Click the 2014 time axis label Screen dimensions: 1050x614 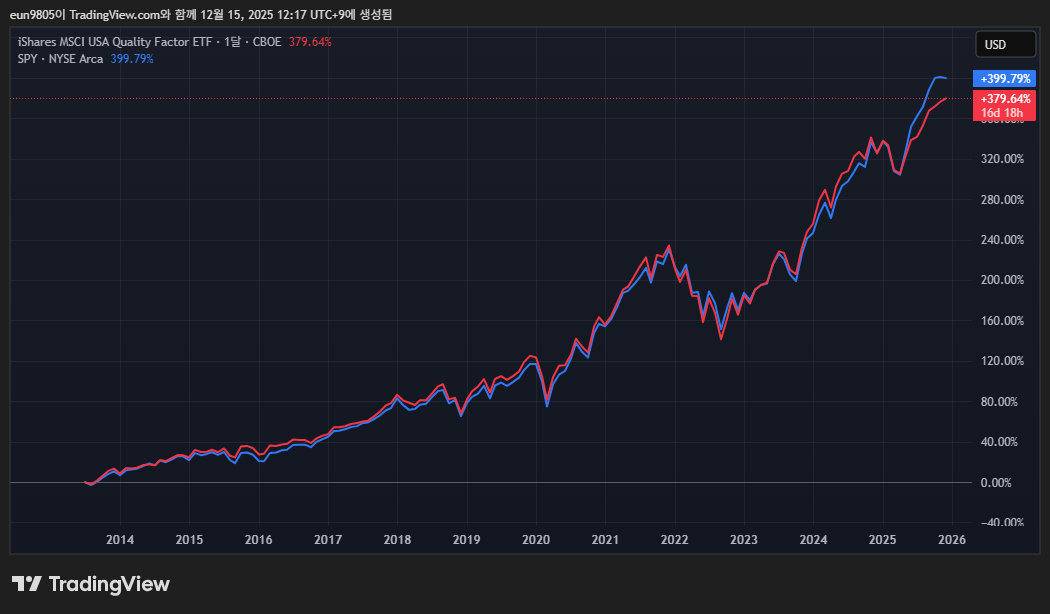point(120,540)
